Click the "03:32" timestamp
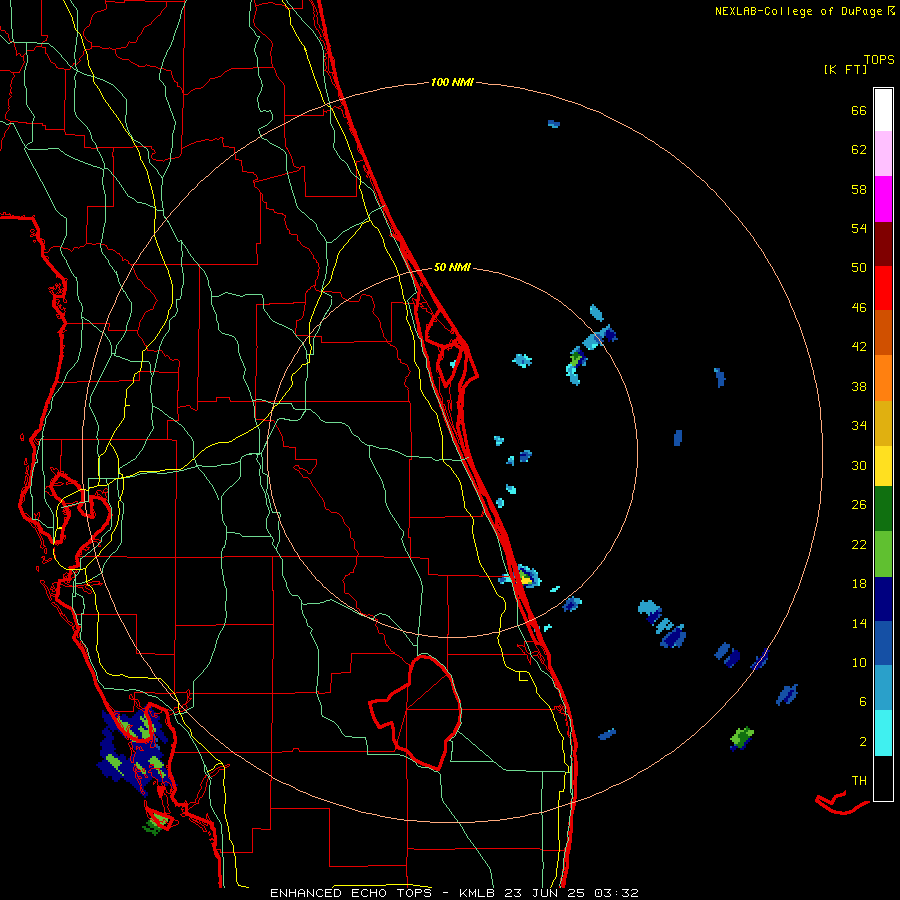The width and height of the screenshot is (900, 900). click(616, 893)
